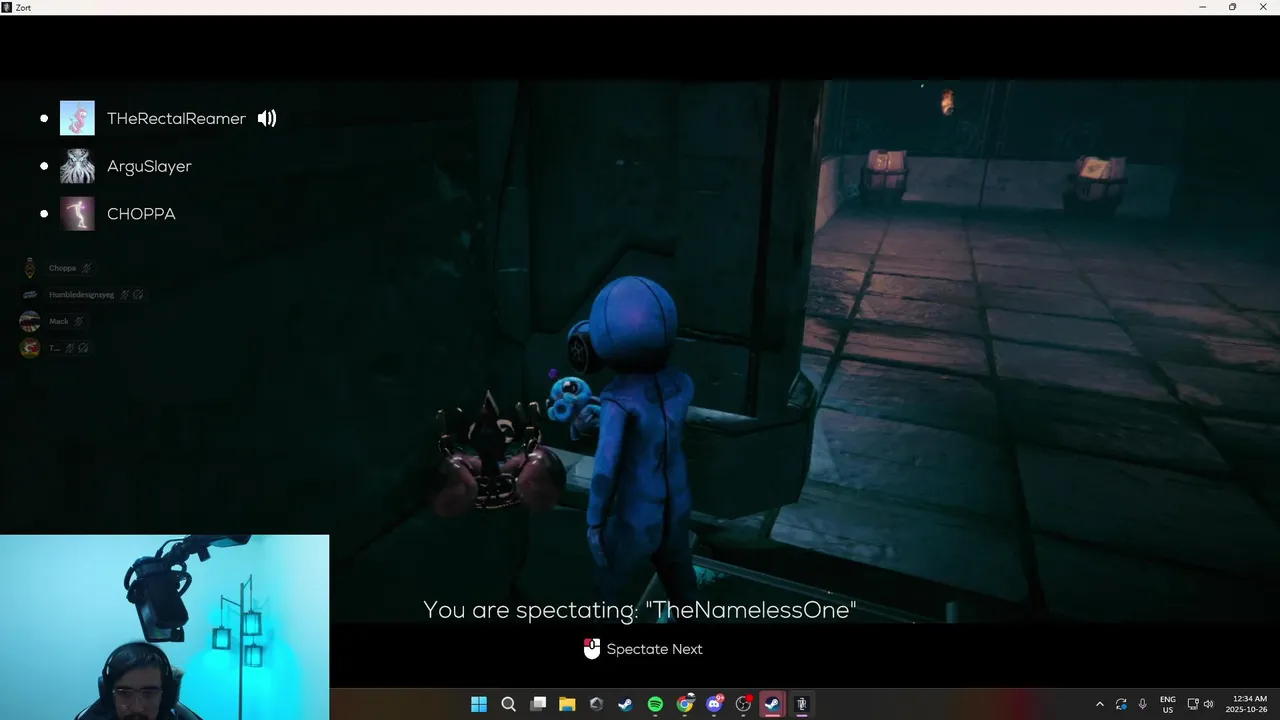Click the spectating TheNamelessOne caption

point(640,610)
